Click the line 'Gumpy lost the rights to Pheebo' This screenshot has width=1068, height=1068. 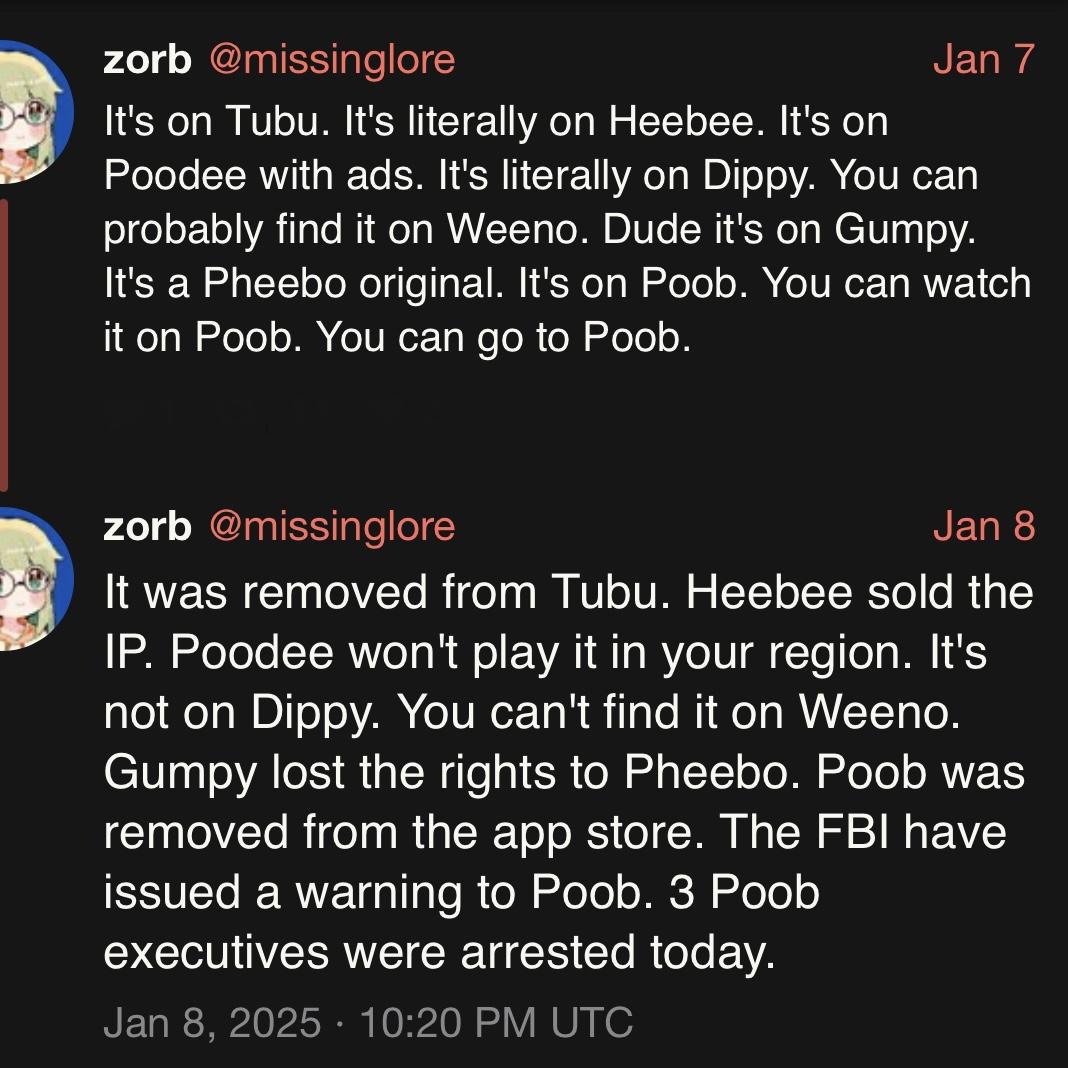[x=564, y=772]
